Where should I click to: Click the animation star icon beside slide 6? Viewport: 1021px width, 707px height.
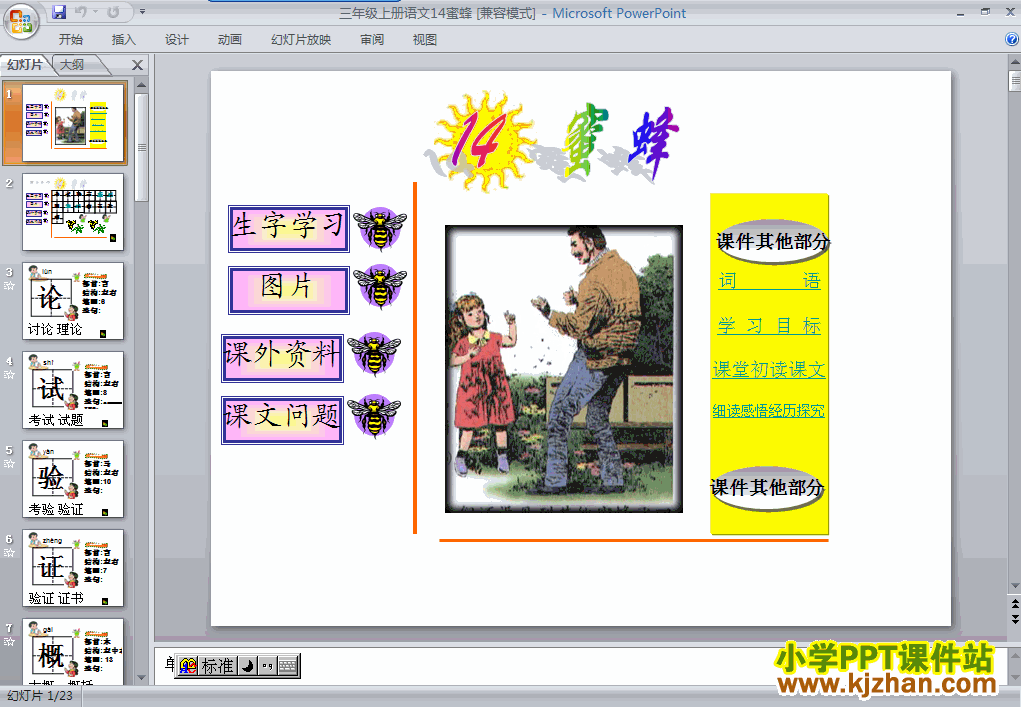coord(9,553)
